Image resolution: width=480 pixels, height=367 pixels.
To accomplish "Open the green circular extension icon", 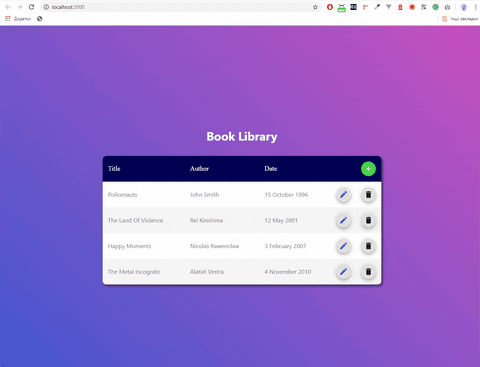I will pyautogui.click(x=435, y=7).
